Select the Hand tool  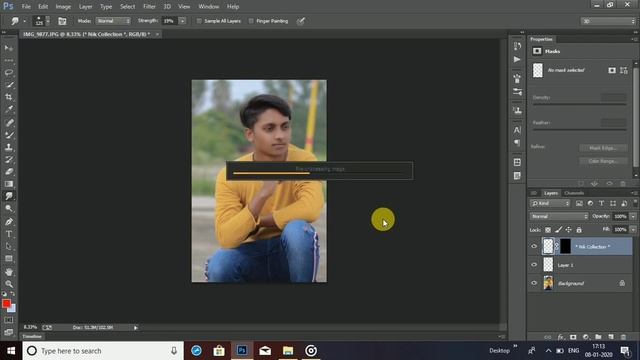9,272
